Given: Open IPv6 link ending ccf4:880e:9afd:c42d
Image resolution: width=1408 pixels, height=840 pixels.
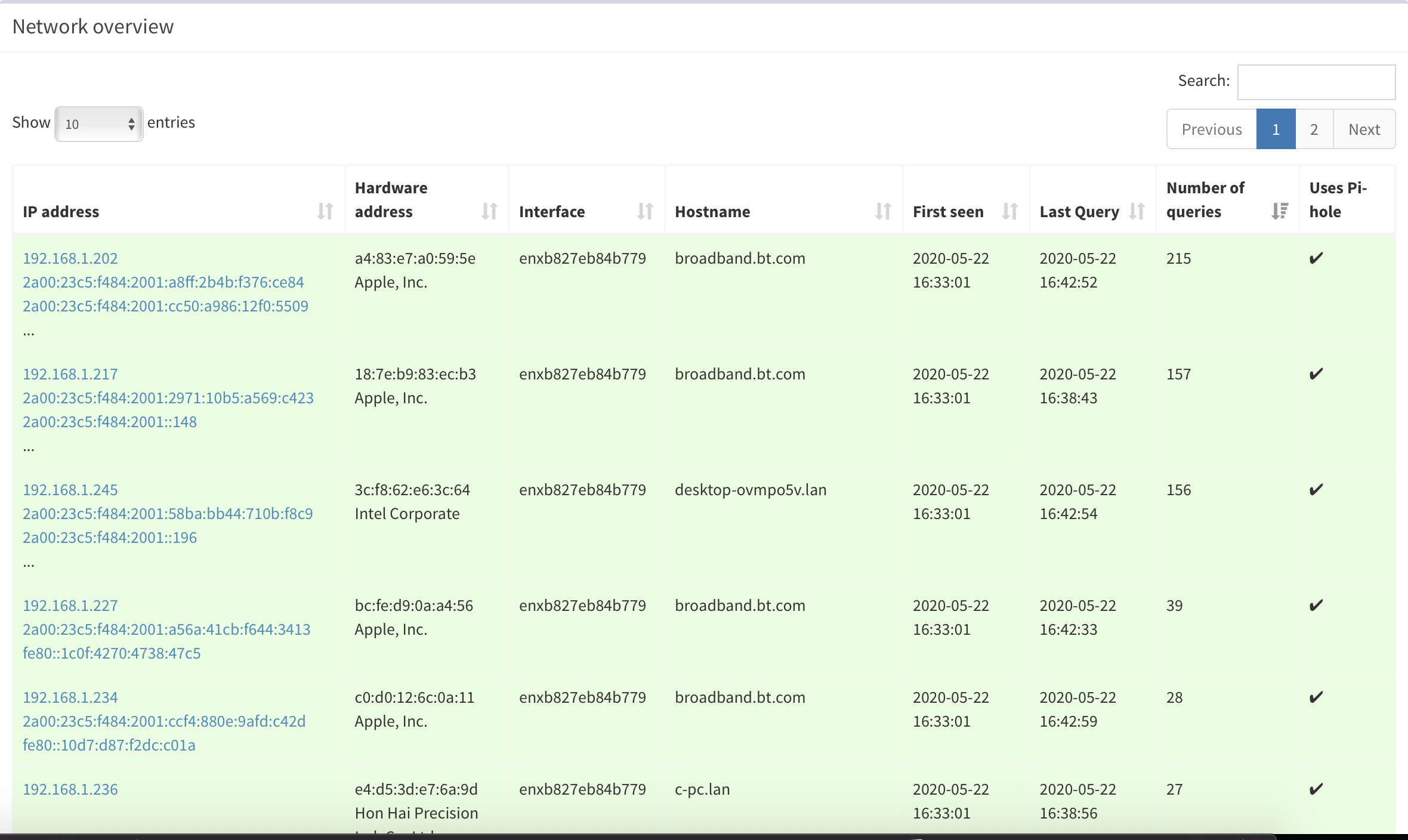Looking at the screenshot, I should click(164, 721).
